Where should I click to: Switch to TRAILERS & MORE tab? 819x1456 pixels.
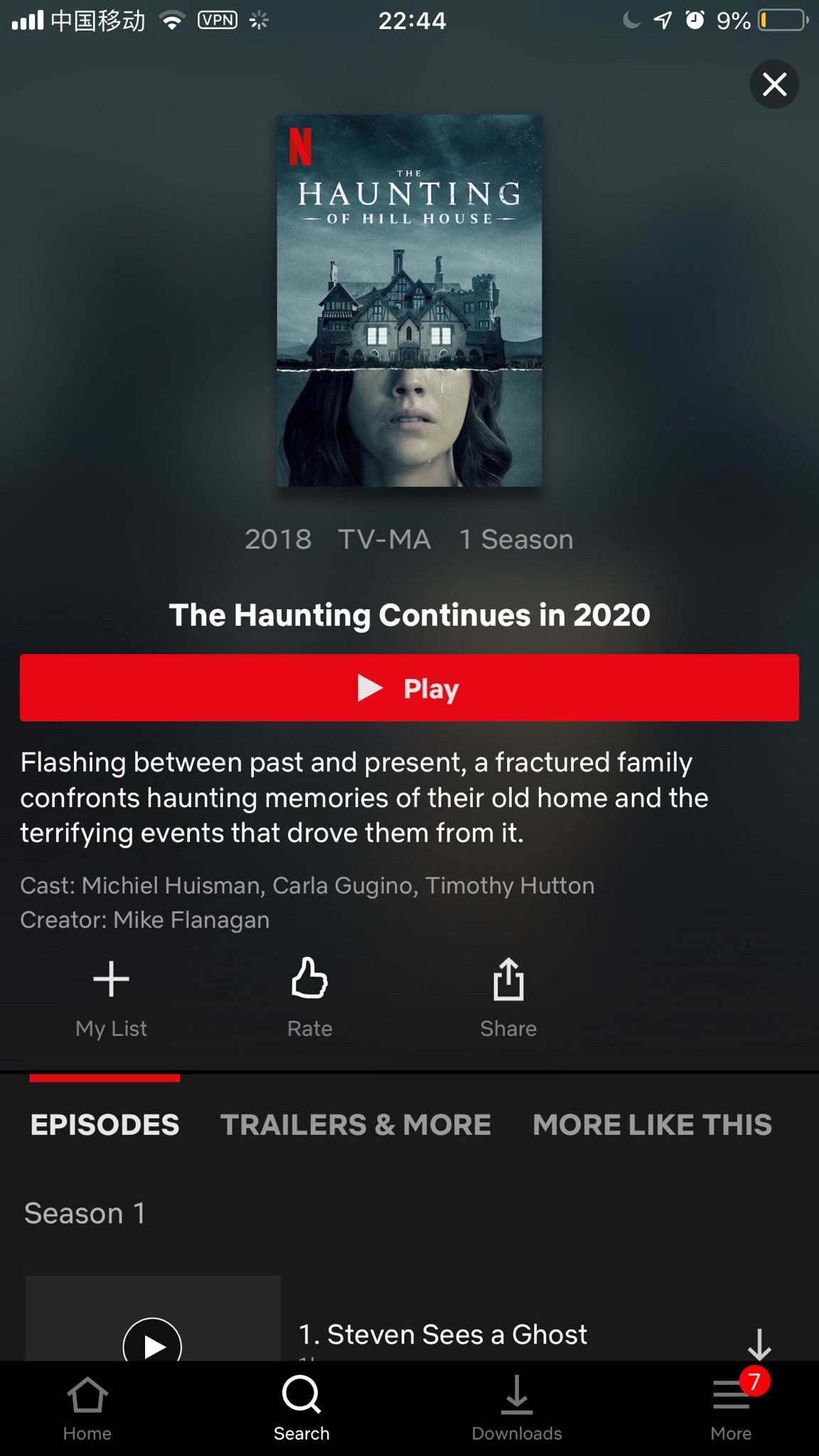[x=355, y=1125]
